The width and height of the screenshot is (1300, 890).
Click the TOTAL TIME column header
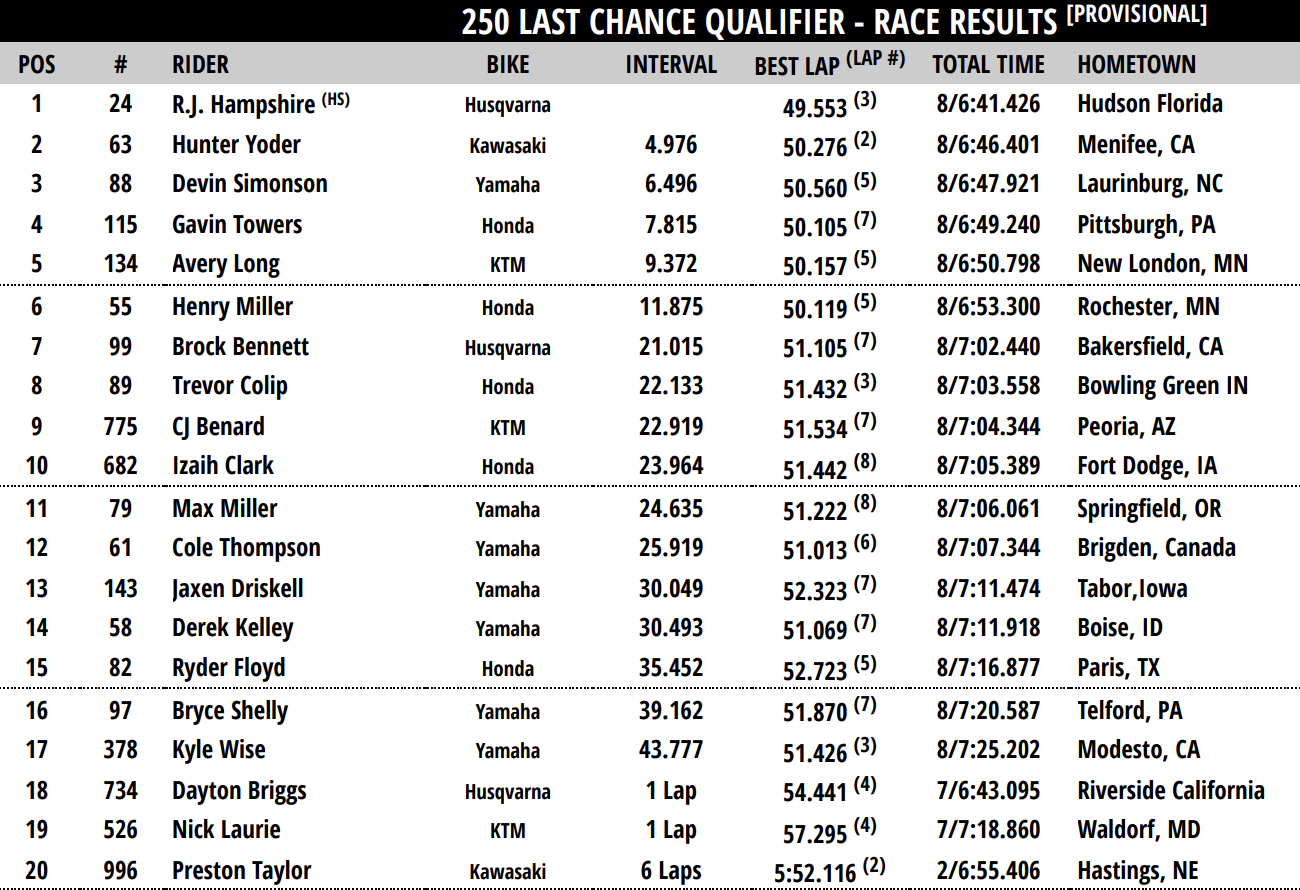click(988, 65)
